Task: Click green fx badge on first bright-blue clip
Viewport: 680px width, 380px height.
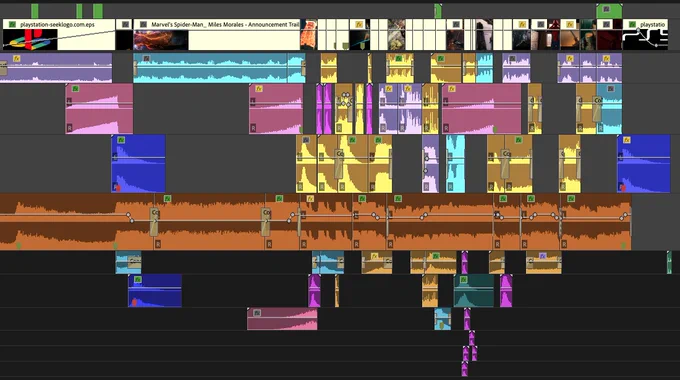Action: [121, 140]
